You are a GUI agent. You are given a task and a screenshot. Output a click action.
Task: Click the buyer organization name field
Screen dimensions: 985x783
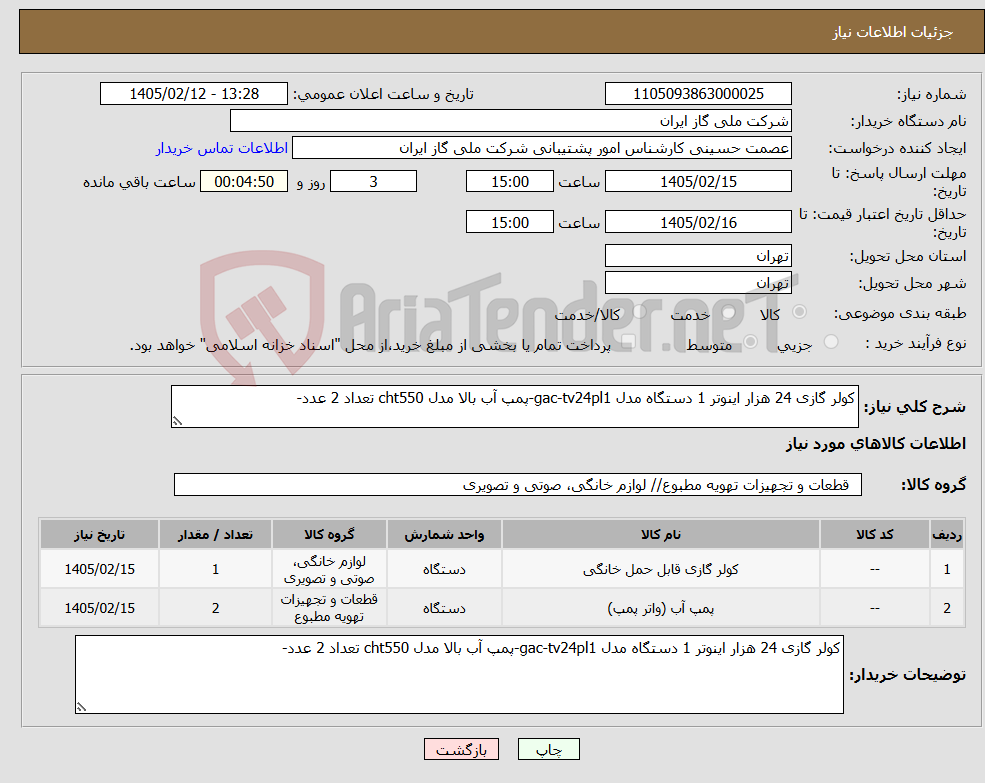pos(511,121)
